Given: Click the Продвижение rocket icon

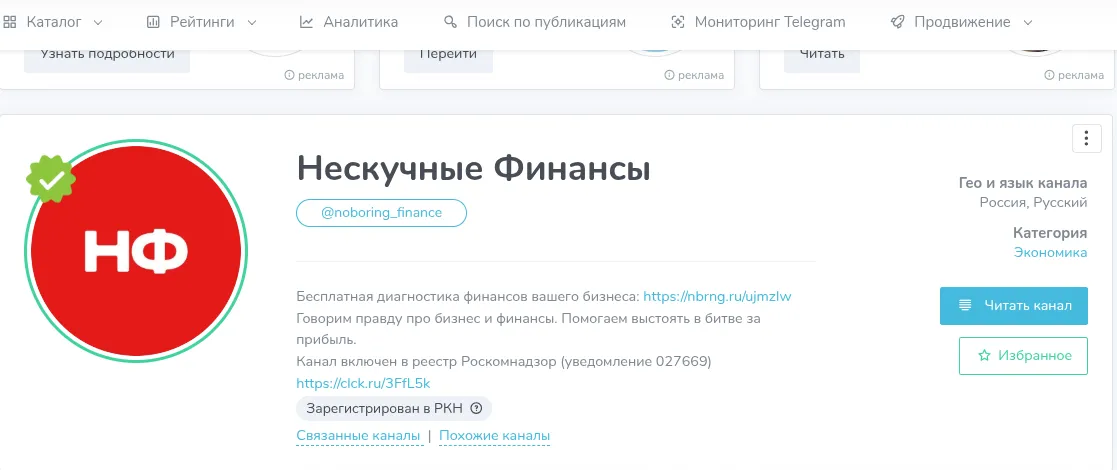Looking at the screenshot, I should 898,22.
